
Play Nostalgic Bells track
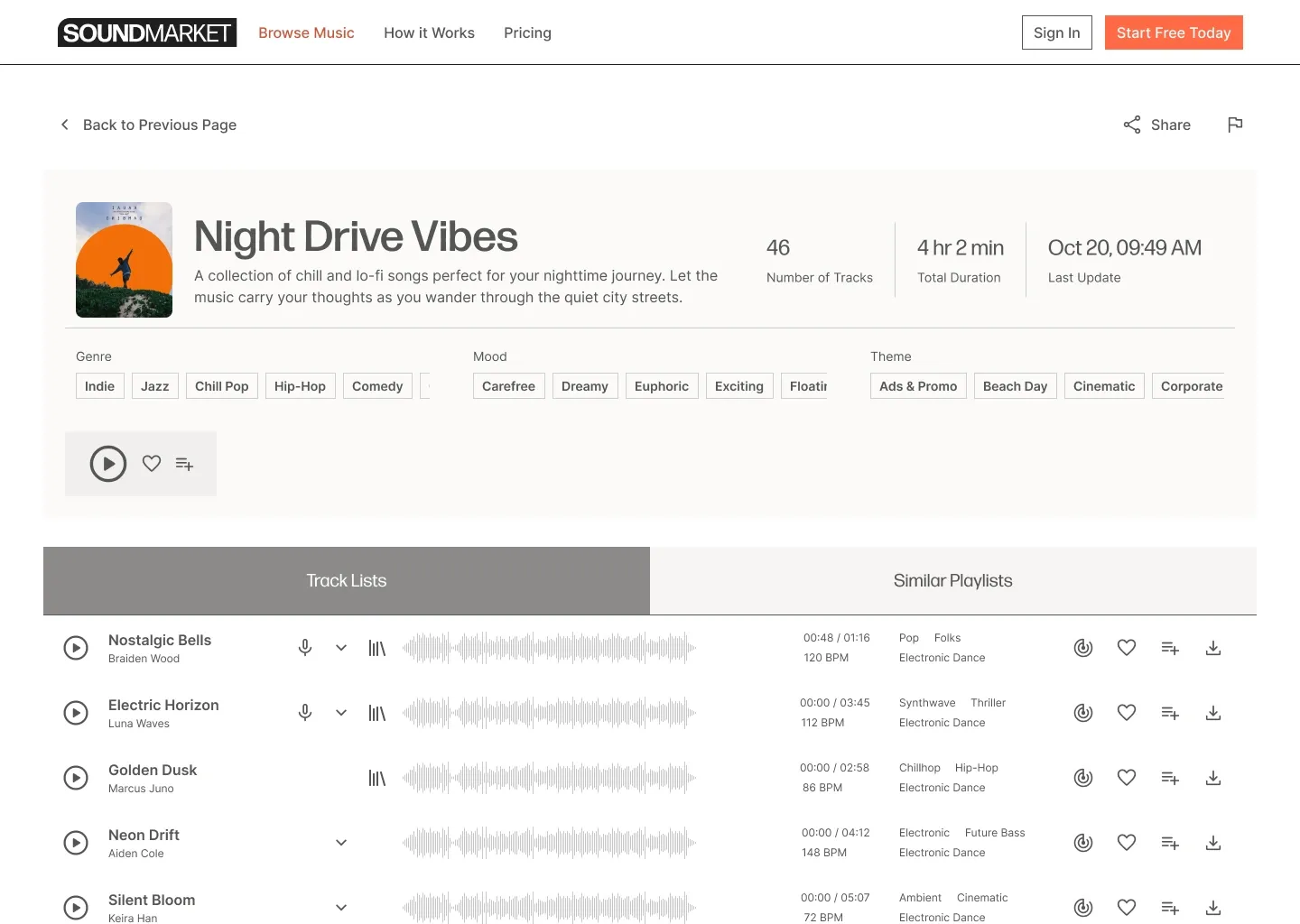click(x=76, y=648)
